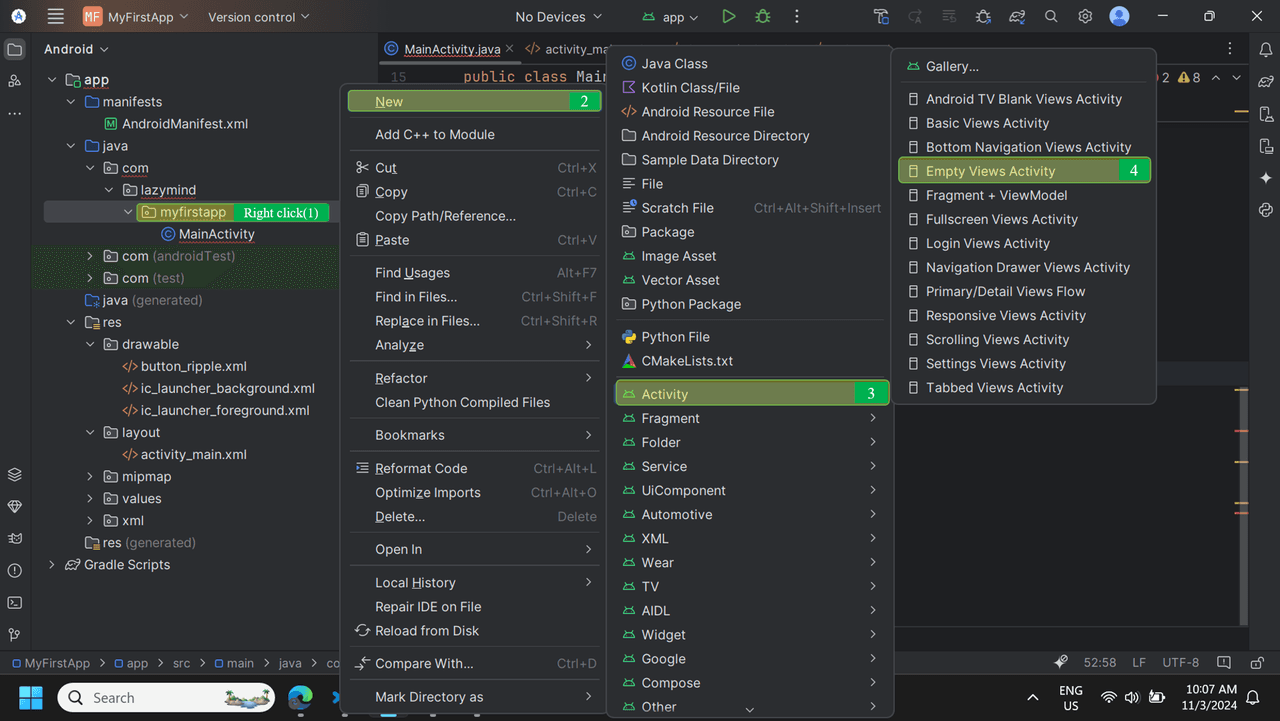Choose Activity from the New submenu
This screenshot has width=1280, height=721.
point(752,393)
